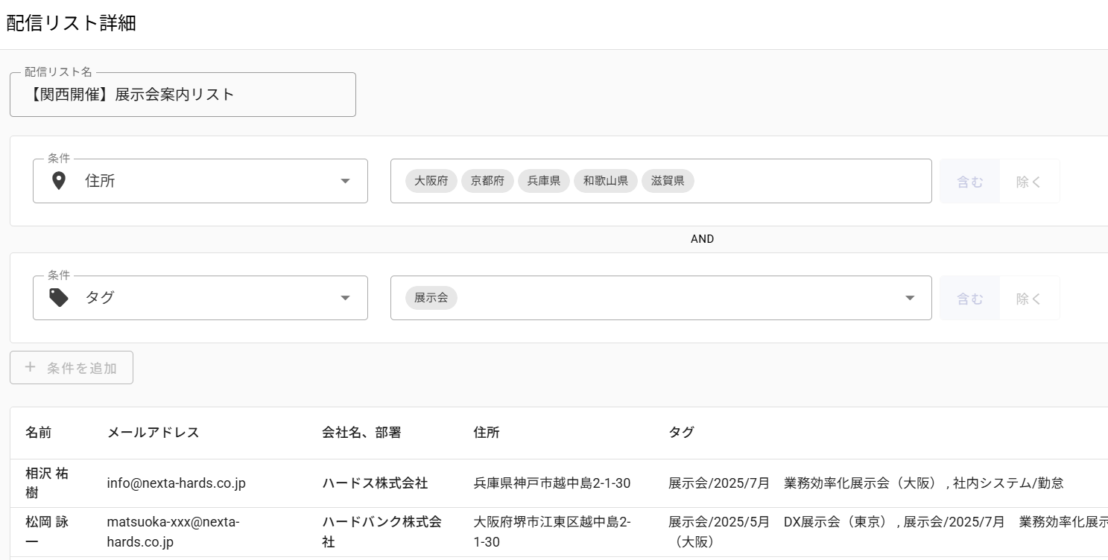
Task: Click the tag icon in tag condition
Action: (x=59, y=297)
